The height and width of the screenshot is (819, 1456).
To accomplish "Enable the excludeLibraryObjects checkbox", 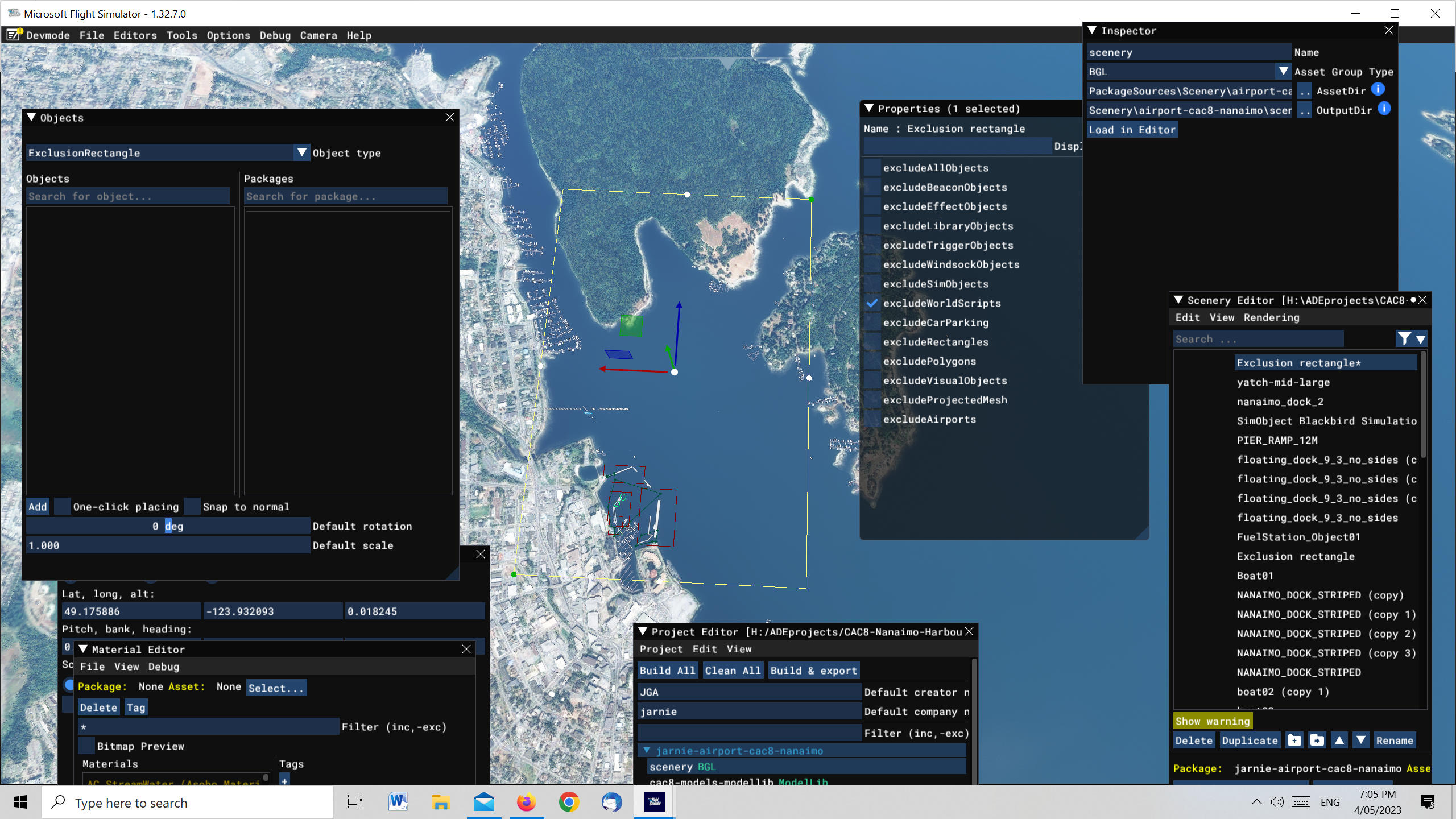I will coord(872,226).
